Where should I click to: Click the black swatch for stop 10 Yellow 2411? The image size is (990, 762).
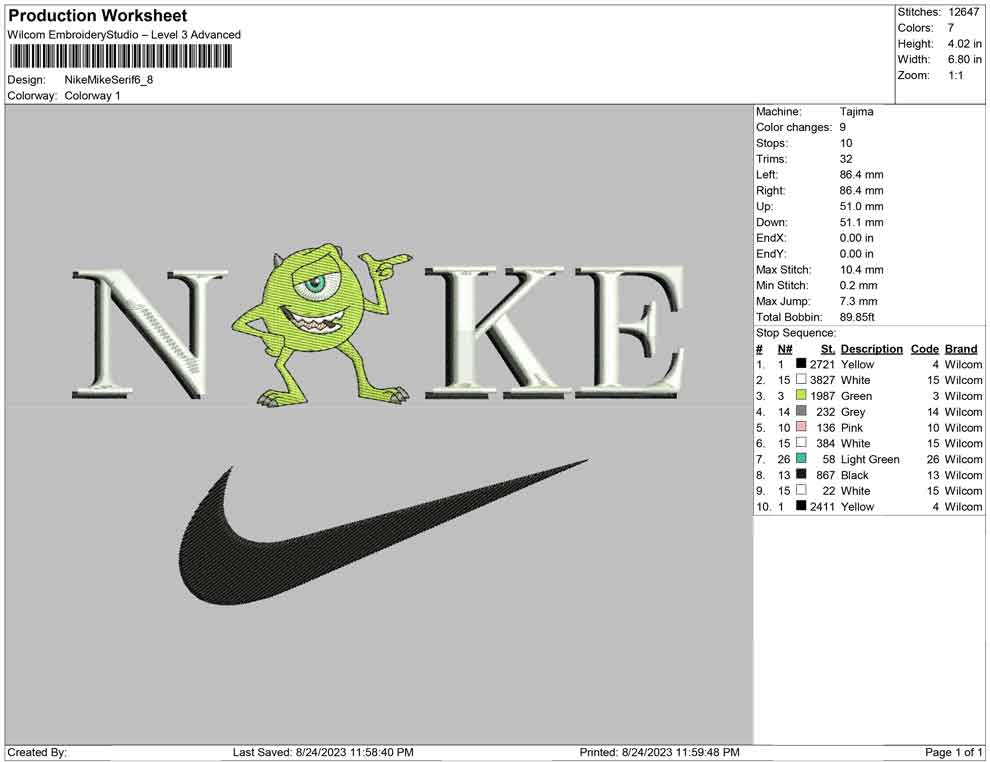[x=801, y=506]
